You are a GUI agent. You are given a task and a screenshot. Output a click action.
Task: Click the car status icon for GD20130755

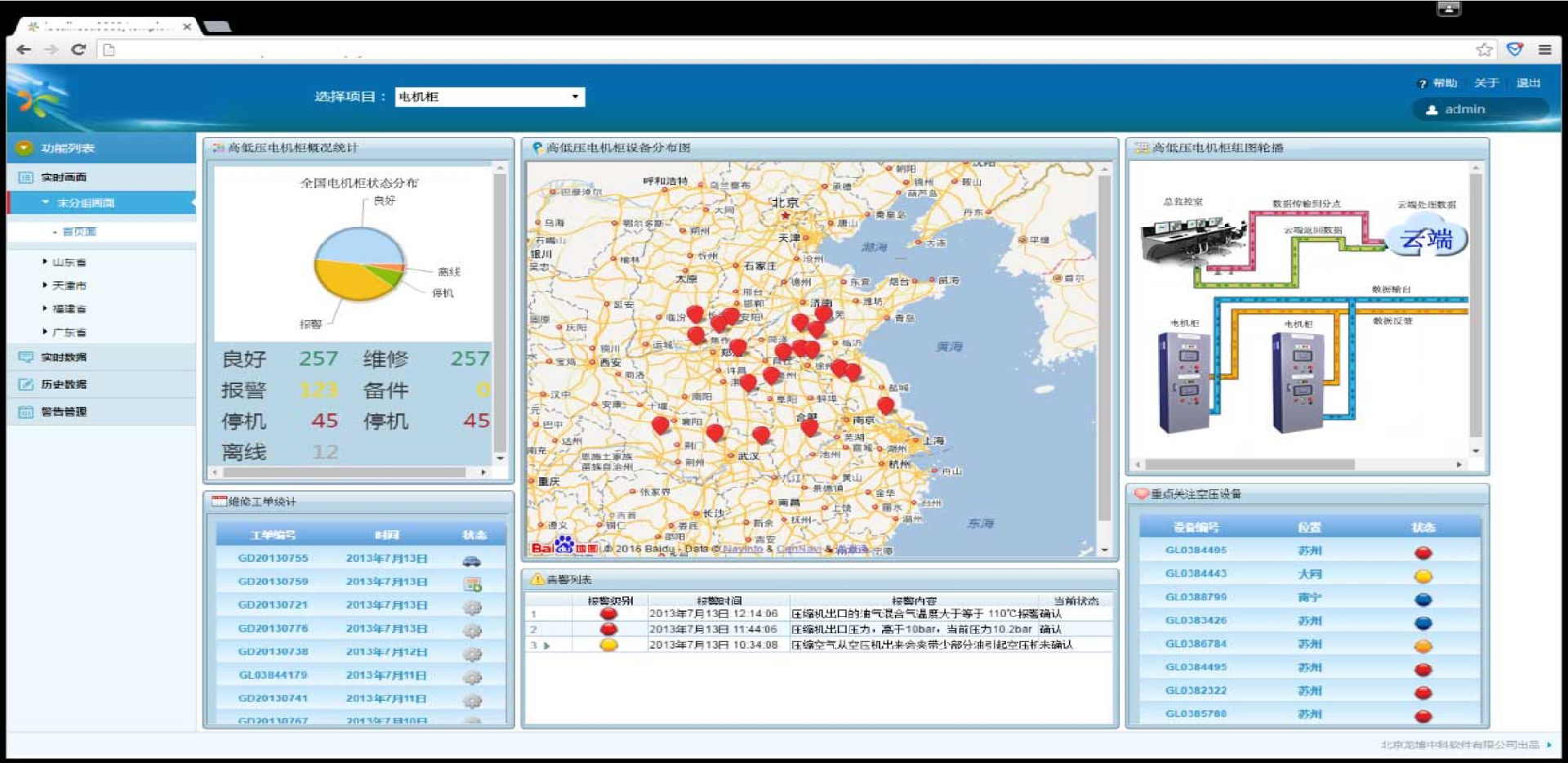471,560
